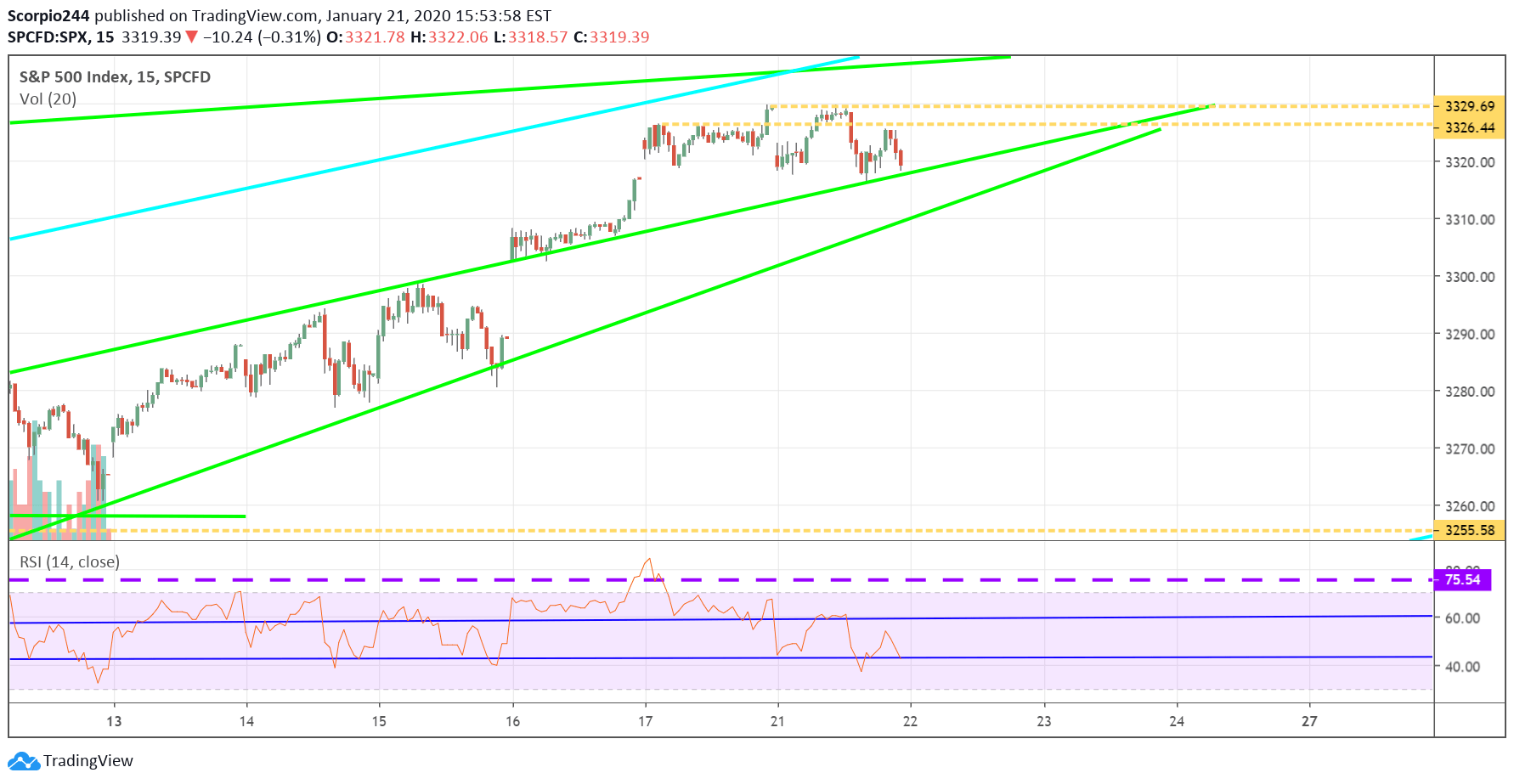Select the purple dashed RSI level line
Image resolution: width=1514 pixels, height=784 pixels.
pyautogui.click(x=720, y=580)
